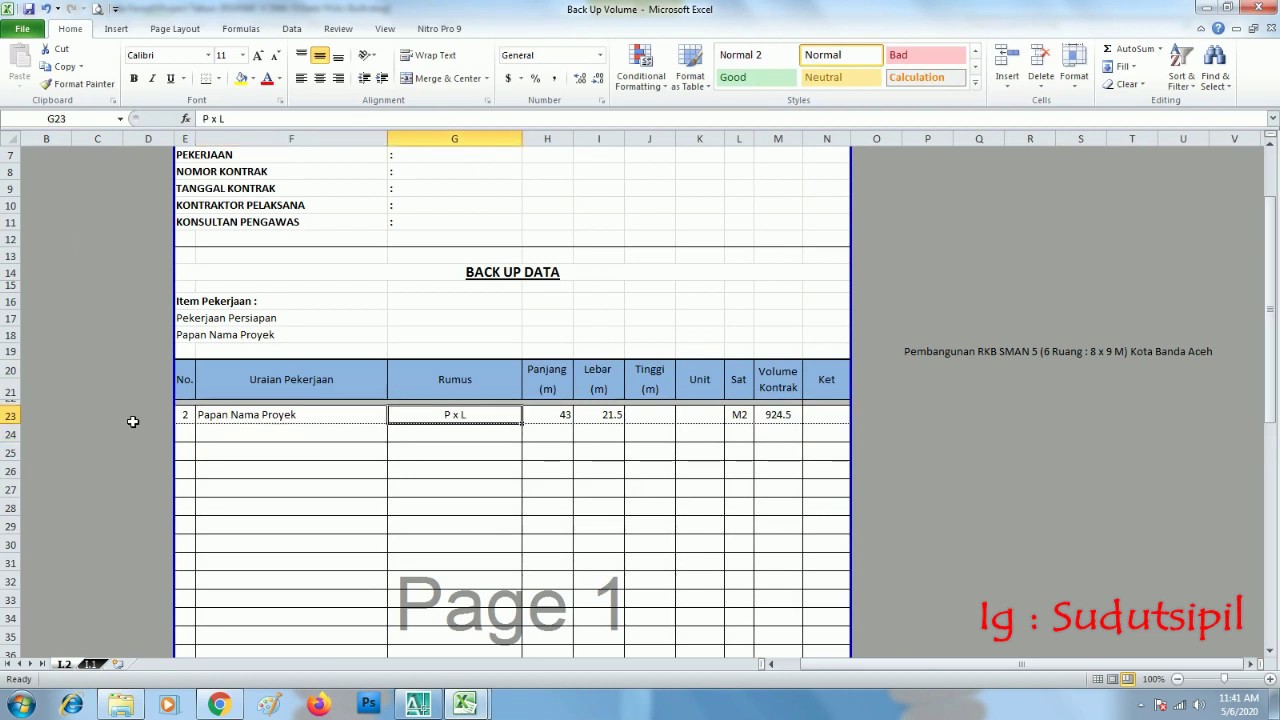The height and width of the screenshot is (720, 1280).
Task: Select cell with value 924.5
Action: [x=778, y=415]
